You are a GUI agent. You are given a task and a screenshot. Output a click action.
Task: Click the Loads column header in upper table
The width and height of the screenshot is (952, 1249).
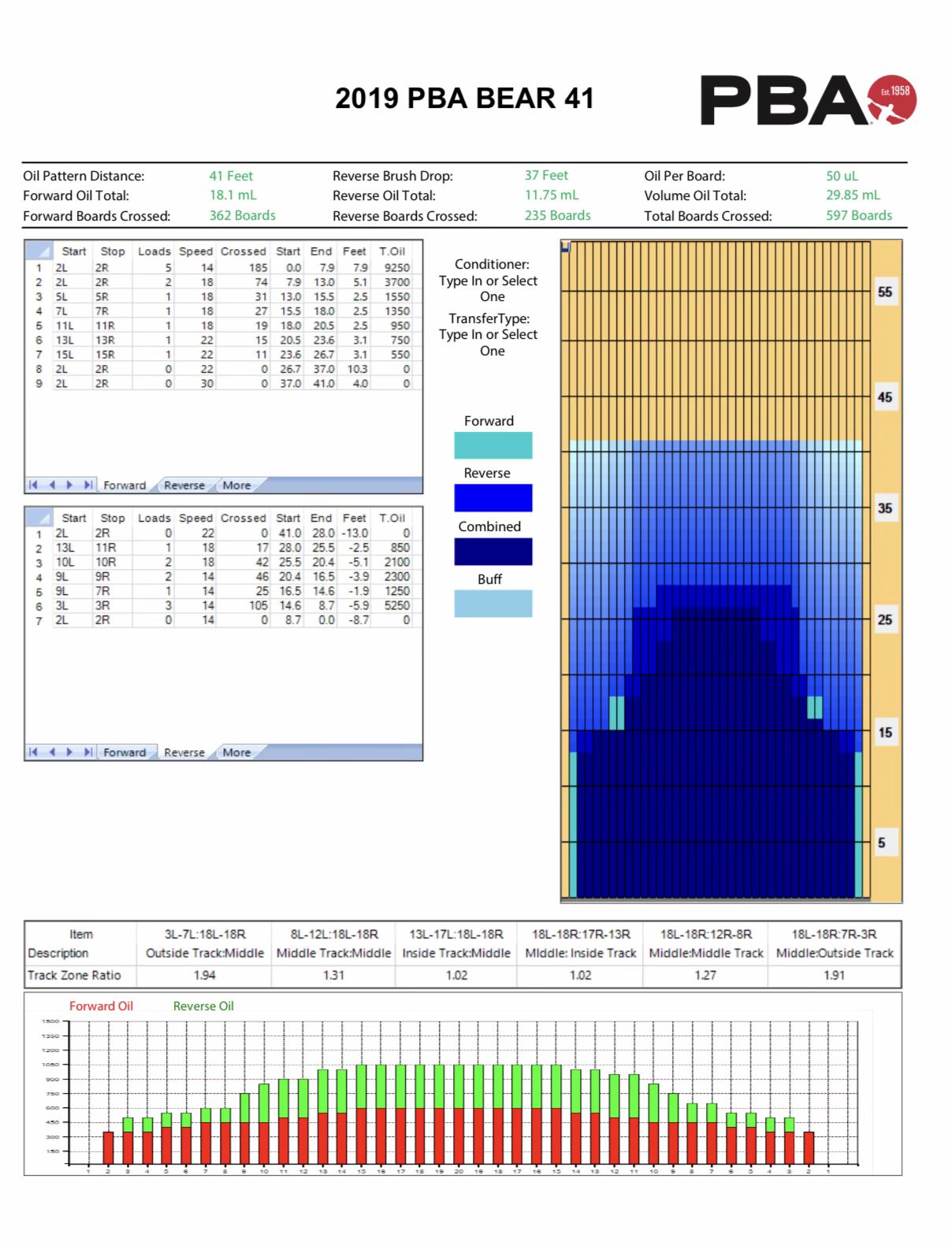pyautogui.click(x=154, y=251)
